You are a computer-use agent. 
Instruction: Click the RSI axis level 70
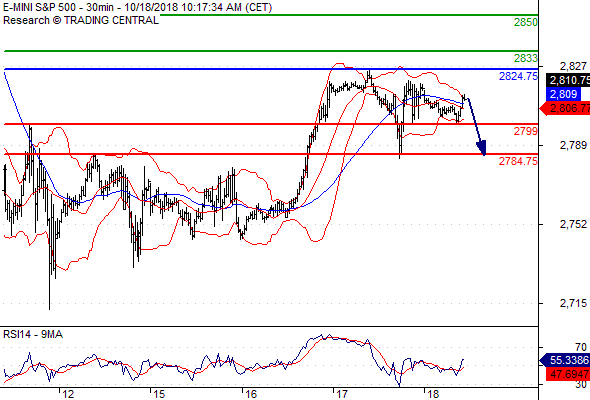click(581, 347)
